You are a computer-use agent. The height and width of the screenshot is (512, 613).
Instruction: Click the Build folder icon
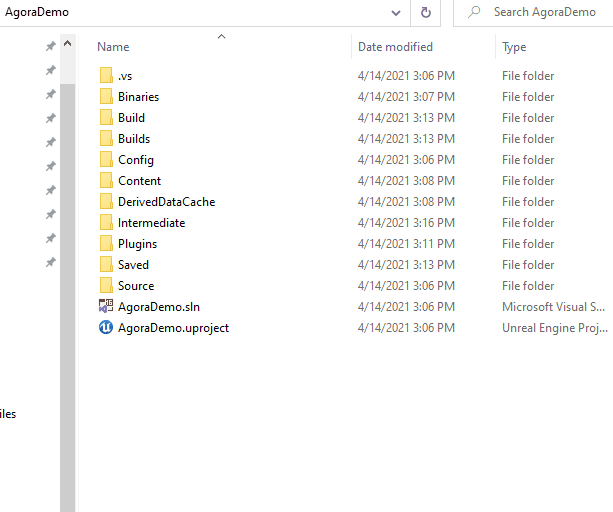(x=106, y=118)
